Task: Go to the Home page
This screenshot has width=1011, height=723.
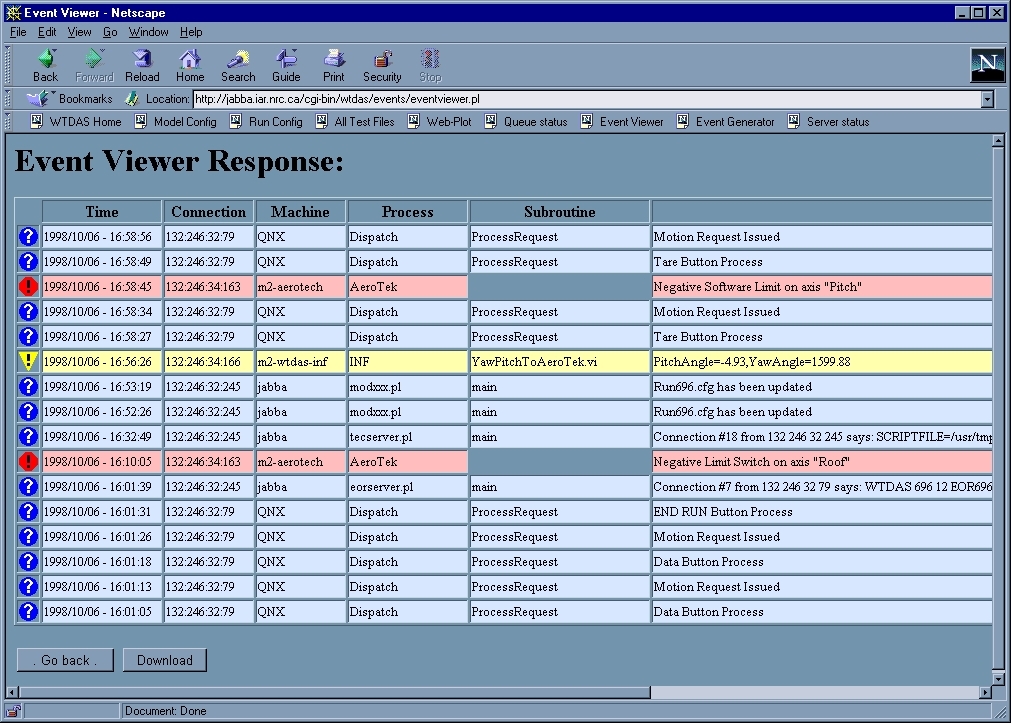Action: pyautogui.click(x=190, y=65)
